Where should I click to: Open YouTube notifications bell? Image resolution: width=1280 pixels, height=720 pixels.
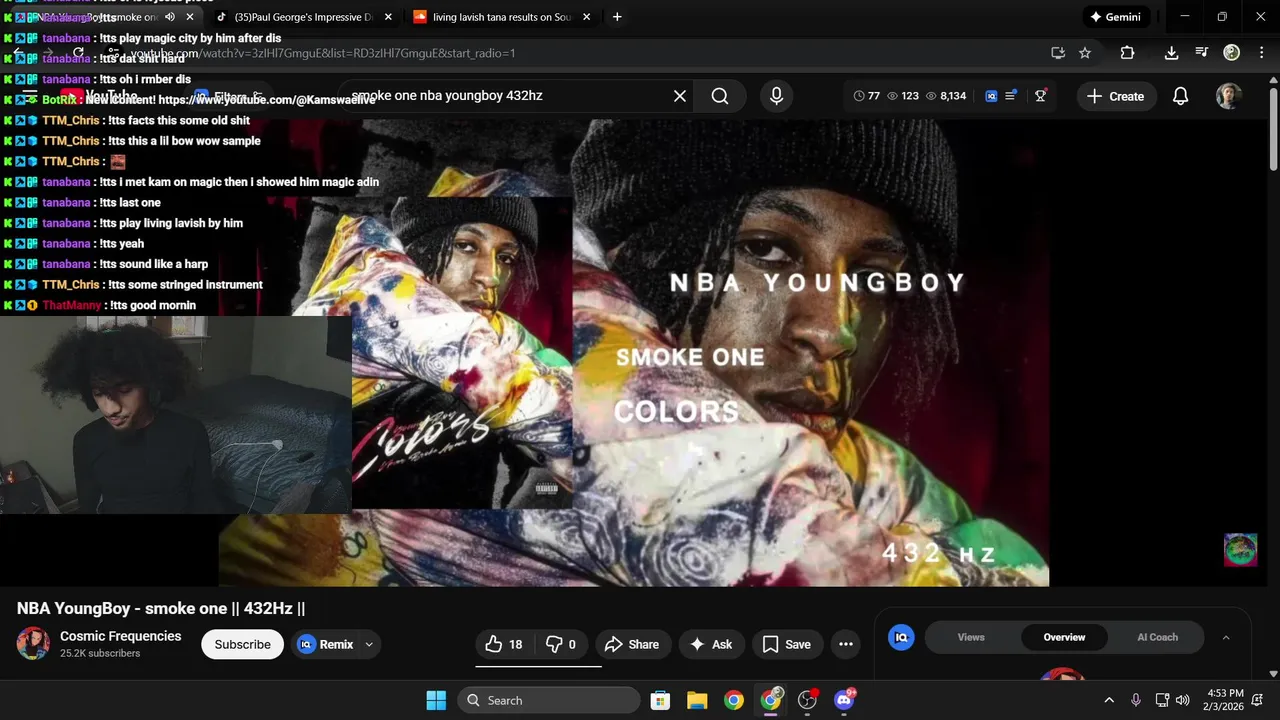[1180, 96]
